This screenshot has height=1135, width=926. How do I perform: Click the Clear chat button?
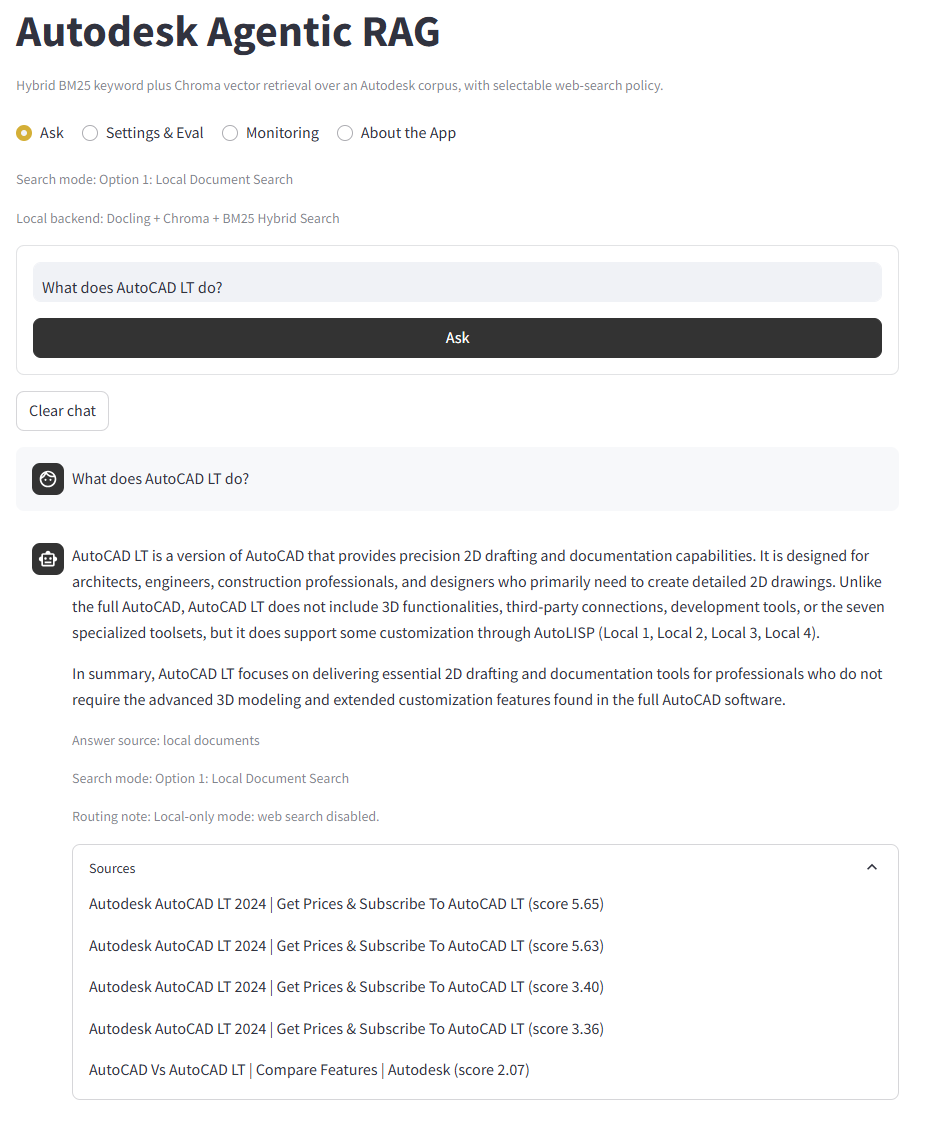[x=62, y=411]
